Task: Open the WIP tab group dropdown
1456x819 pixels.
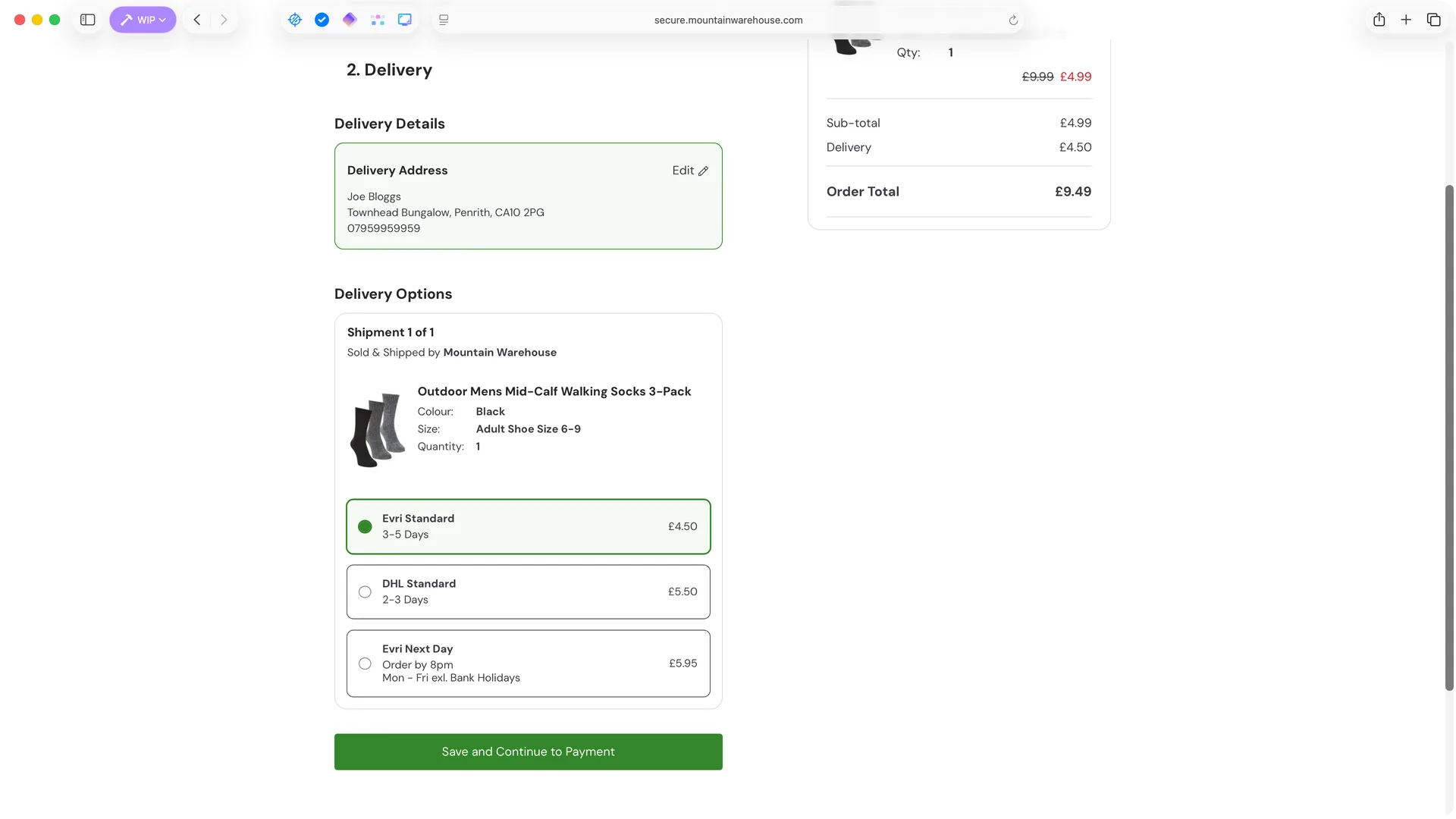Action: [x=143, y=20]
